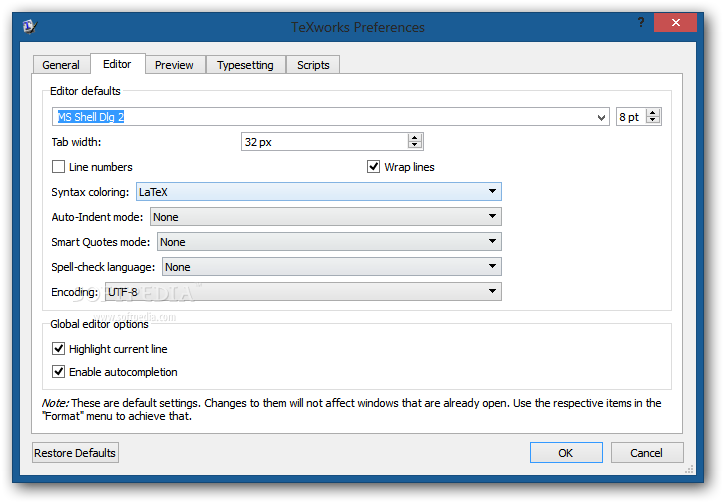Click the Editor defaults group title
Viewport: 724px width, 503px height.
tap(85, 91)
